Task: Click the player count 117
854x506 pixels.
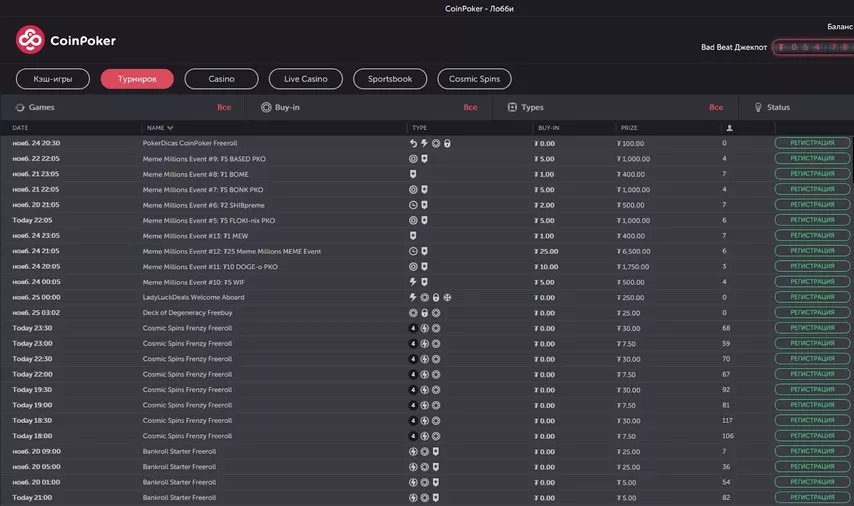Action: [x=727, y=420]
